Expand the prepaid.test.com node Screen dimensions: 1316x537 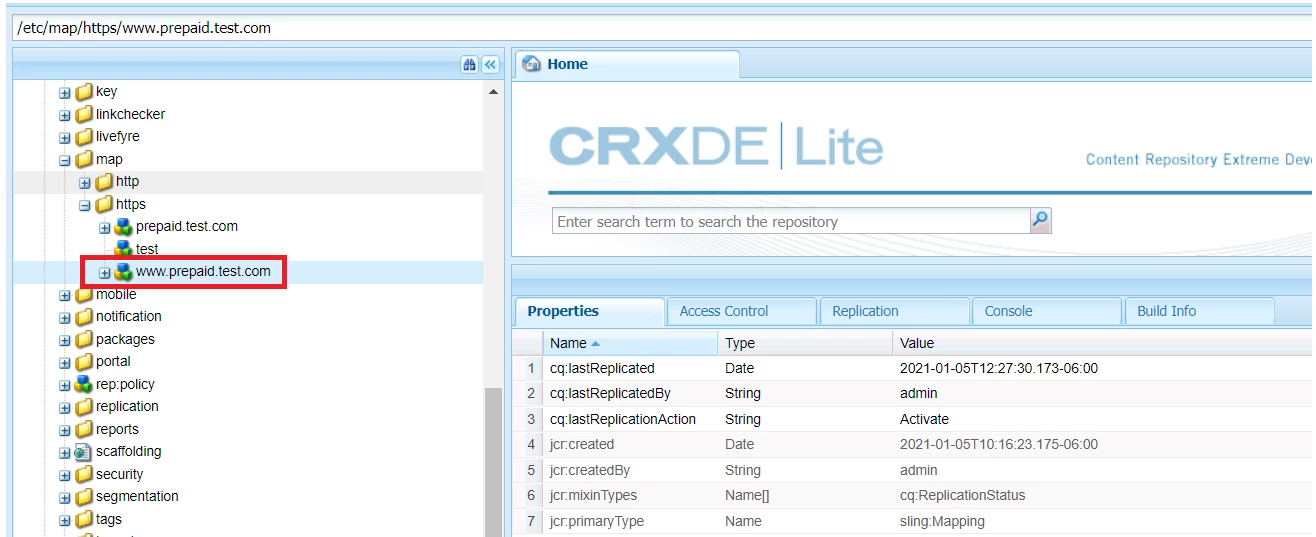click(105, 228)
